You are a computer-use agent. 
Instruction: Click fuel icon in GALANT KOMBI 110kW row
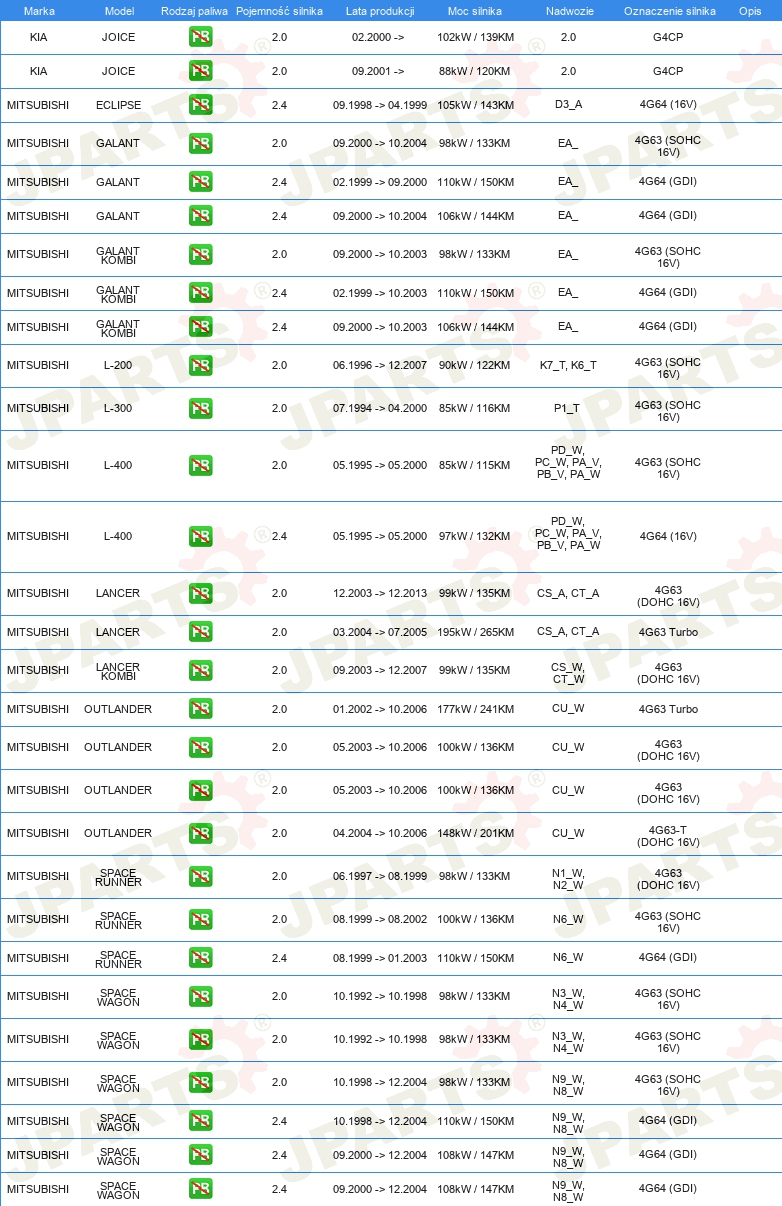pos(200,294)
